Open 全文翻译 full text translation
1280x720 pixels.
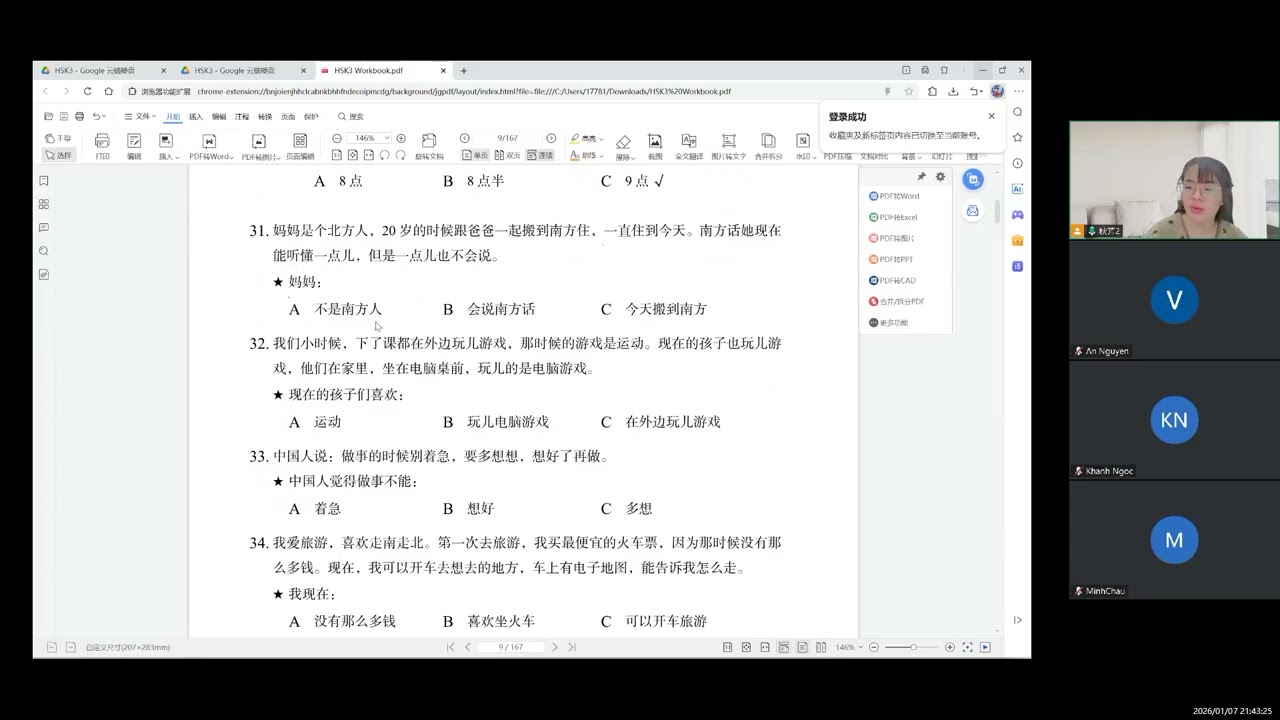pos(689,147)
